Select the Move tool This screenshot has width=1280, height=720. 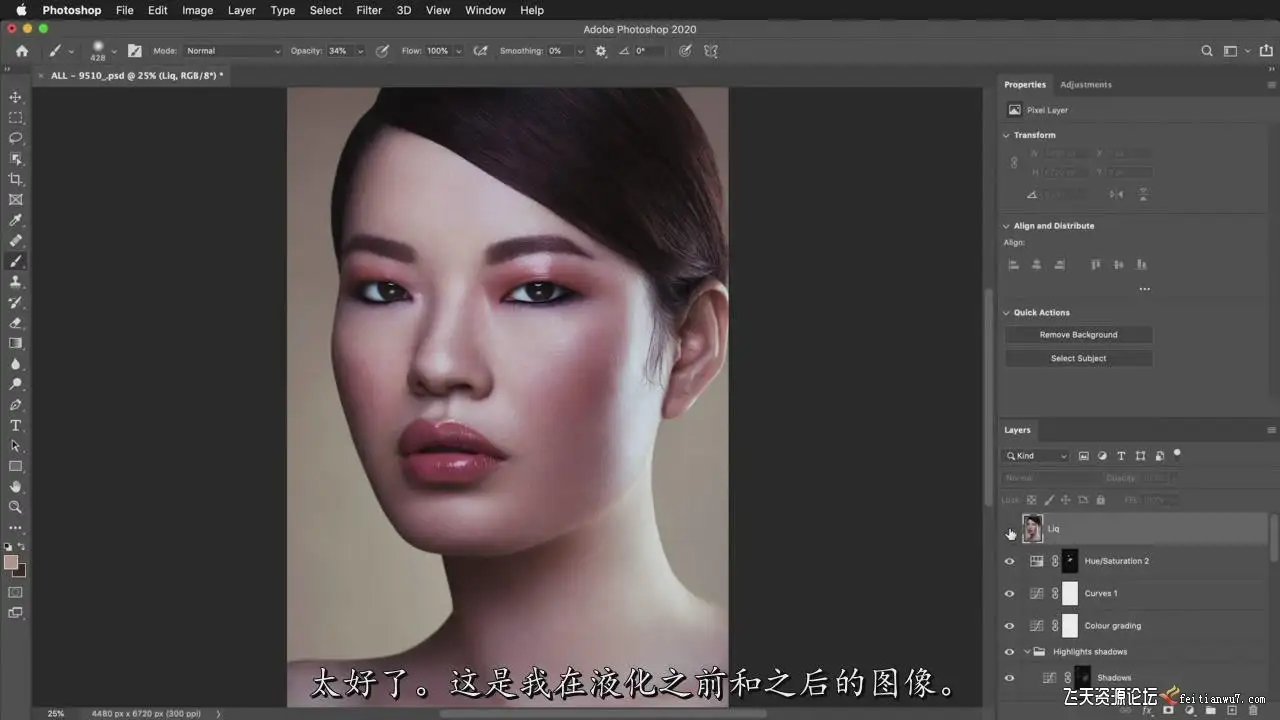pyautogui.click(x=15, y=97)
